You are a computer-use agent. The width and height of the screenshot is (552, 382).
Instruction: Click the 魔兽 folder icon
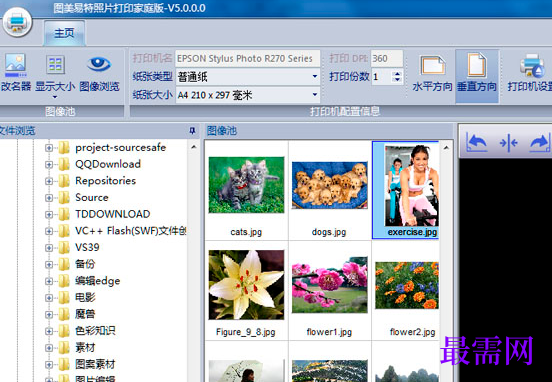click(64, 314)
